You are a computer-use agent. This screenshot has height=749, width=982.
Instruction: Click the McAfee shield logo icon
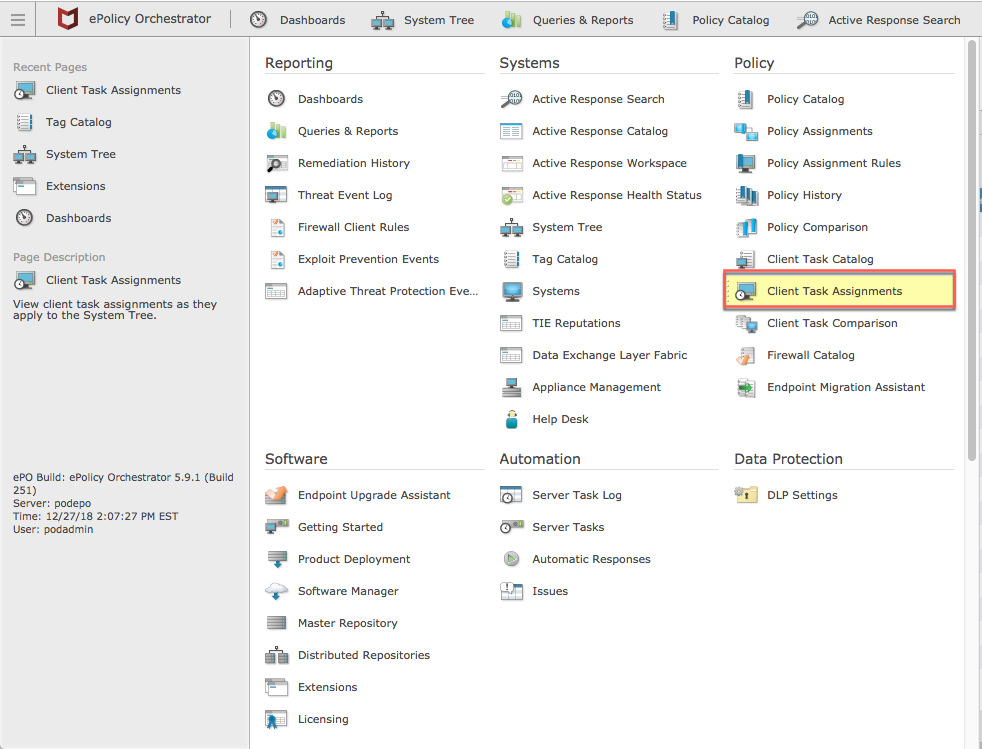coord(67,19)
